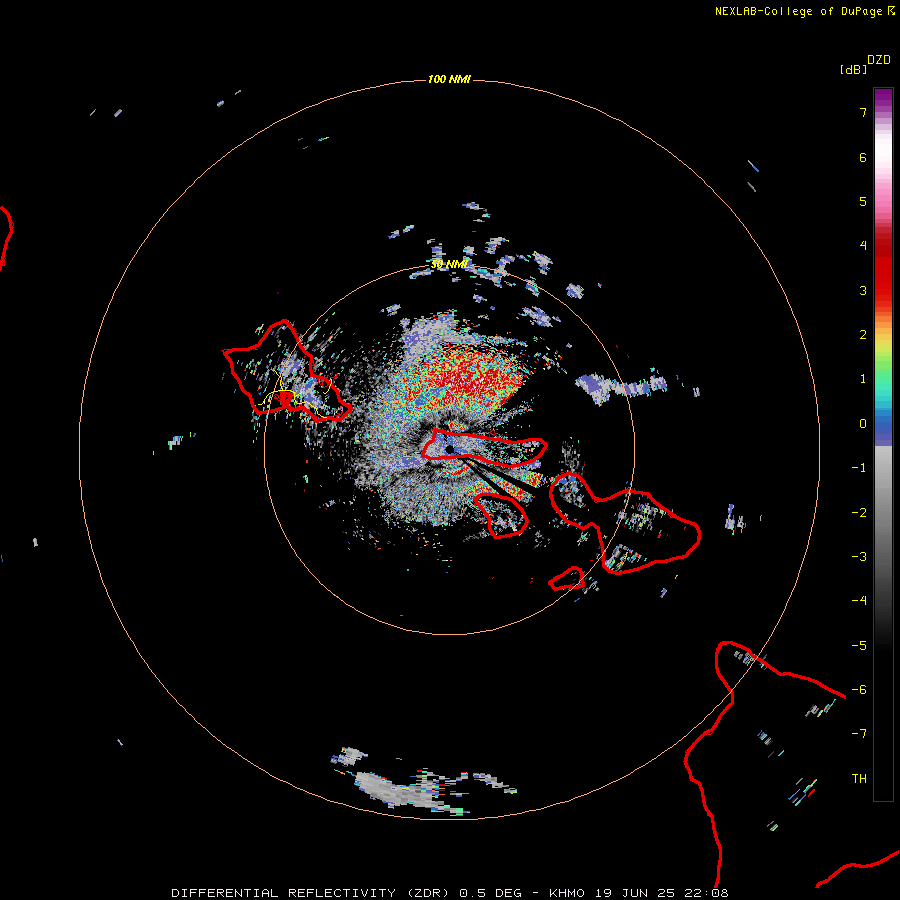Click the 22:08 time stamp
The height and width of the screenshot is (900, 900).
click(x=708, y=893)
